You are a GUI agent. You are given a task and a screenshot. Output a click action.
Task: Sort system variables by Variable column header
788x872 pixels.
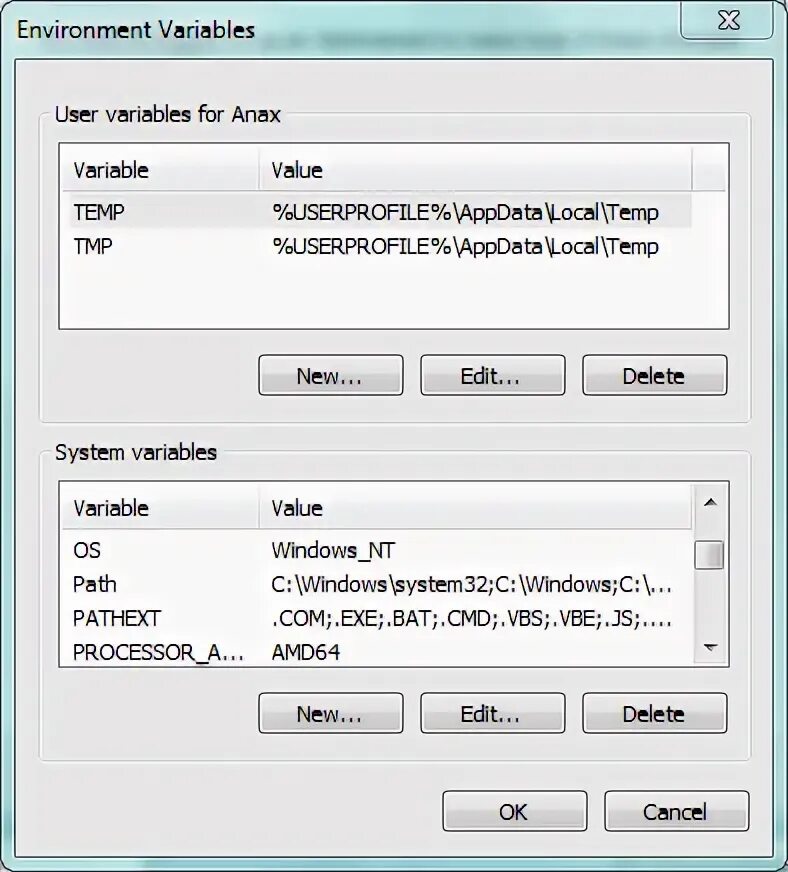tap(160, 507)
